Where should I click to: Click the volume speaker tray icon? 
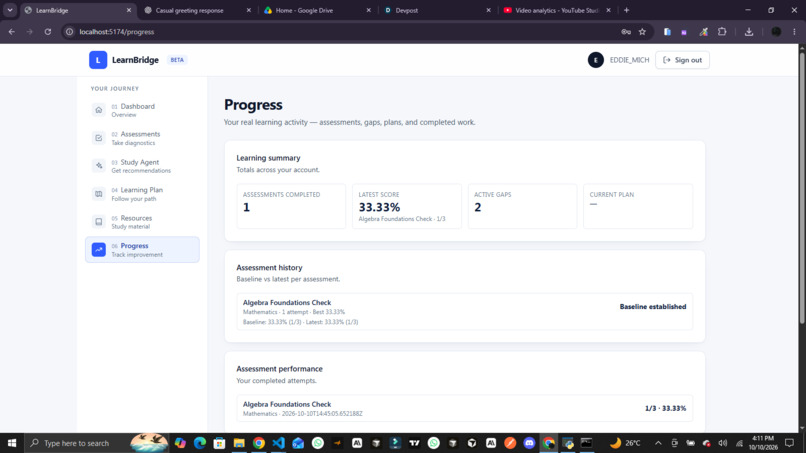pyautogui.click(x=723, y=443)
